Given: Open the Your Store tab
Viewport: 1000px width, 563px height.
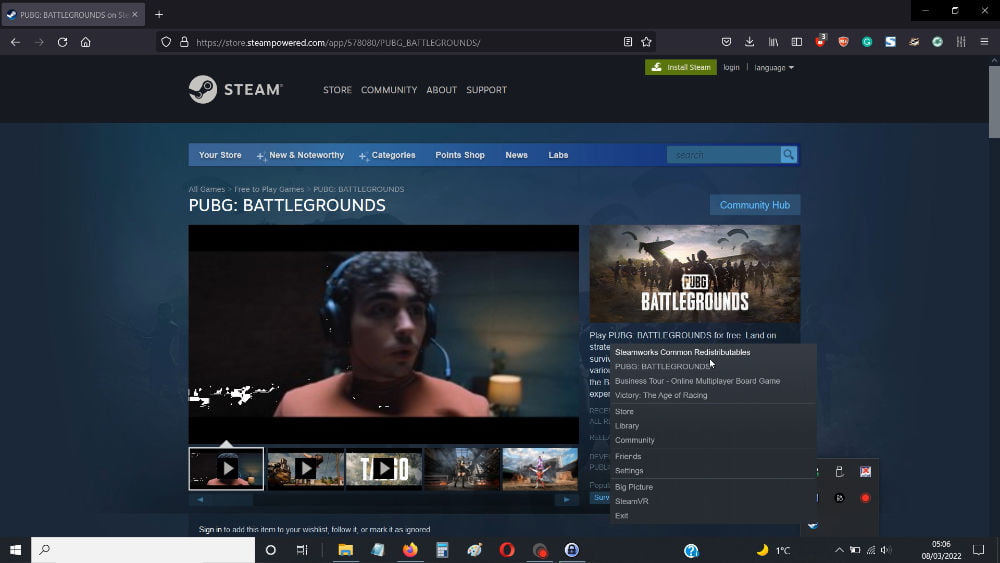Looking at the screenshot, I should click(x=220, y=155).
